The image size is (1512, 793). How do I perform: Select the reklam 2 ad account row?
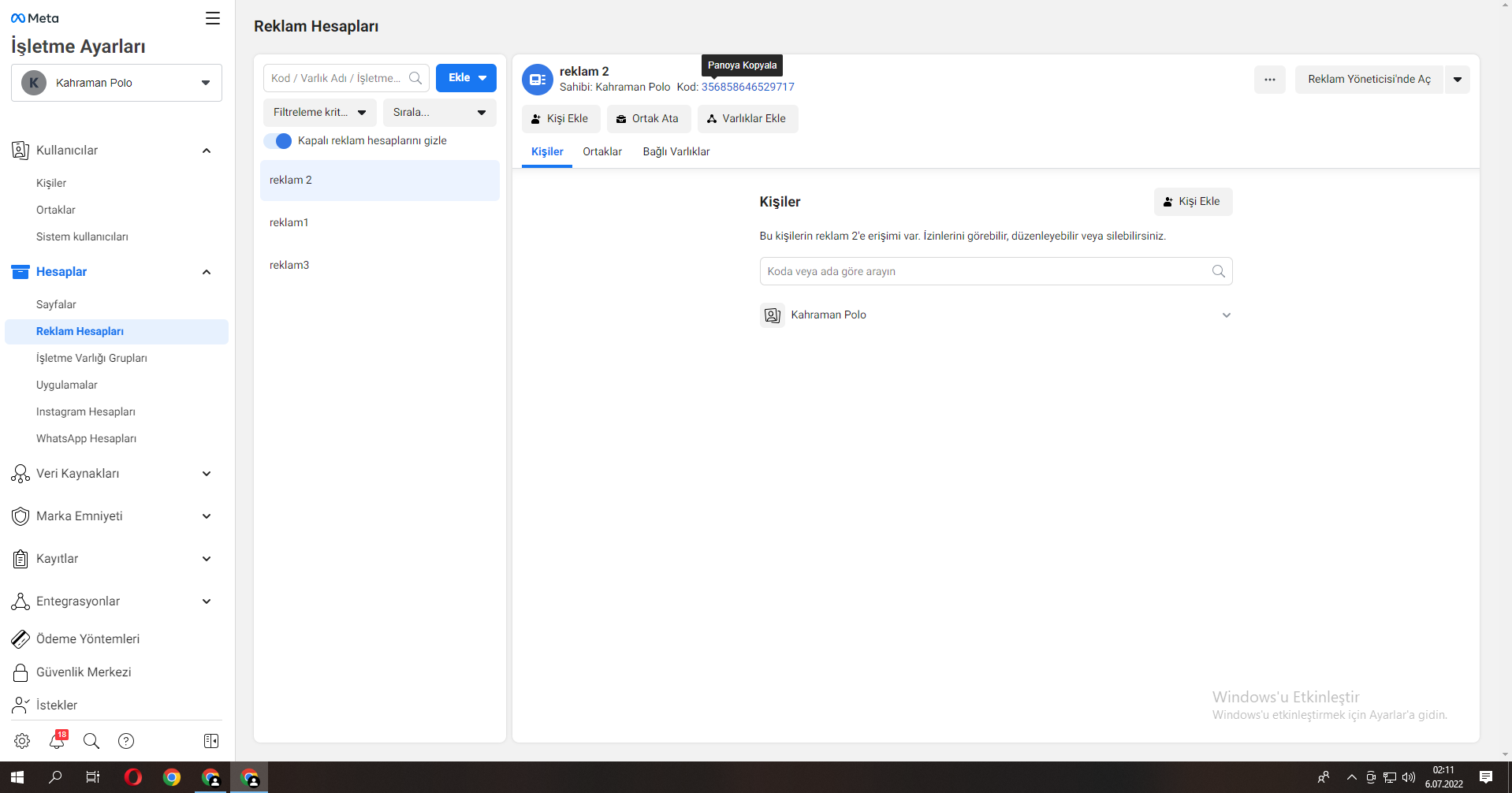coord(380,181)
